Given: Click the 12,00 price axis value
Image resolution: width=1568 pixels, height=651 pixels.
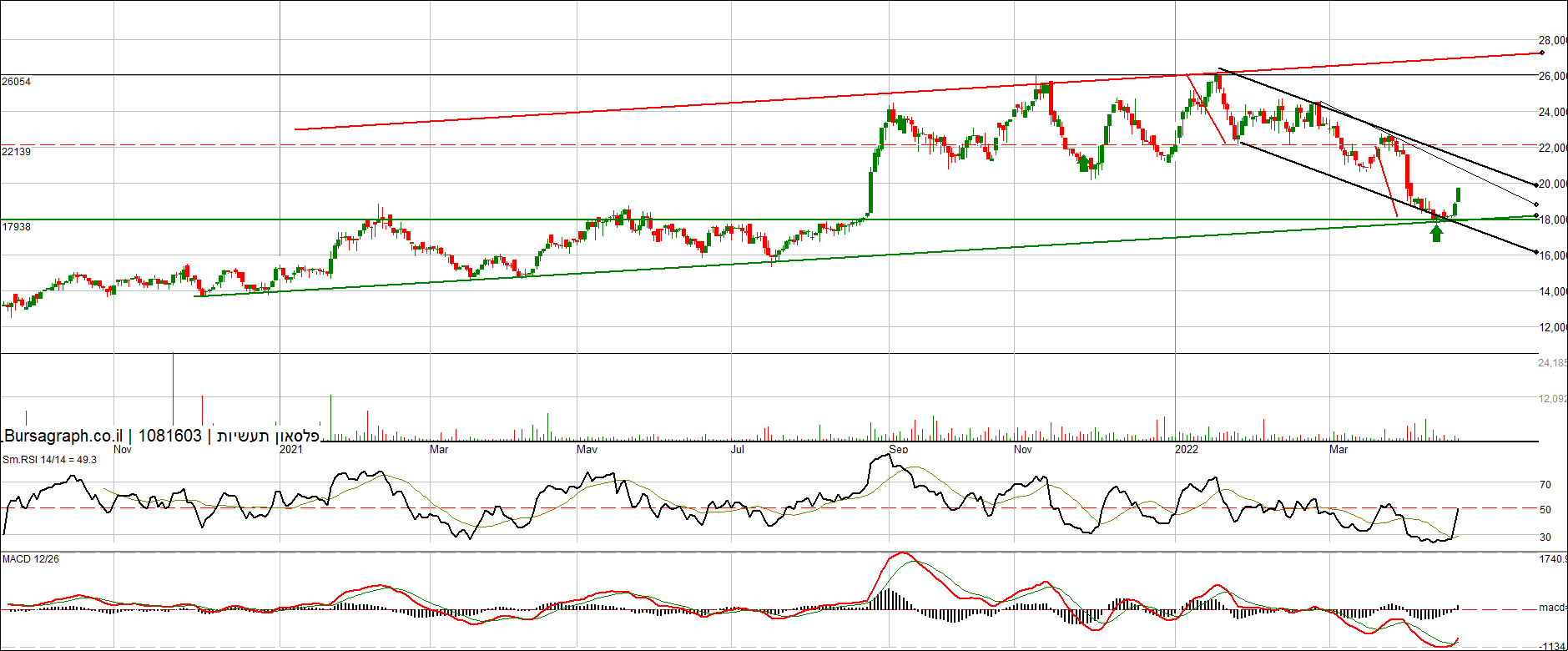Looking at the screenshot, I should pyautogui.click(x=1553, y=328).
